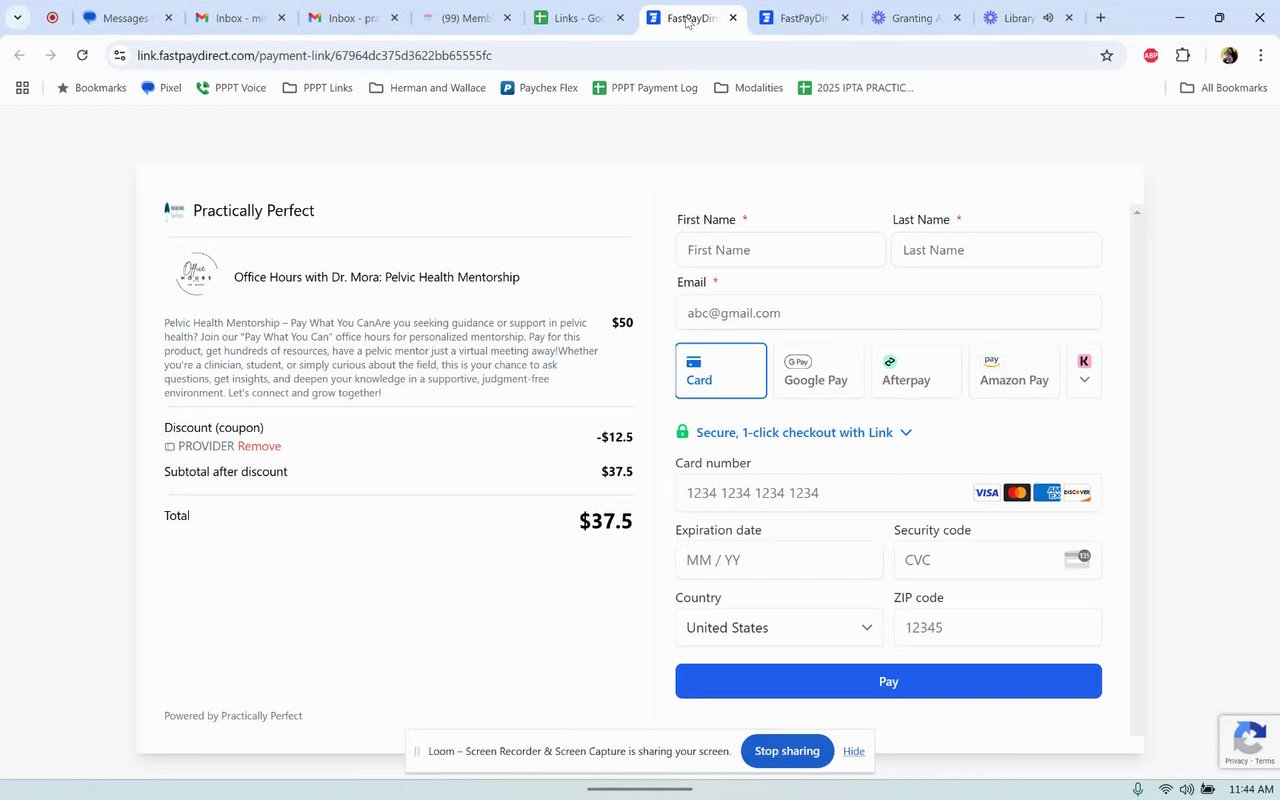The width and height of the screenshot is (1280, 800).
Task: Click the Expiration date field
Action: point(779,560)
